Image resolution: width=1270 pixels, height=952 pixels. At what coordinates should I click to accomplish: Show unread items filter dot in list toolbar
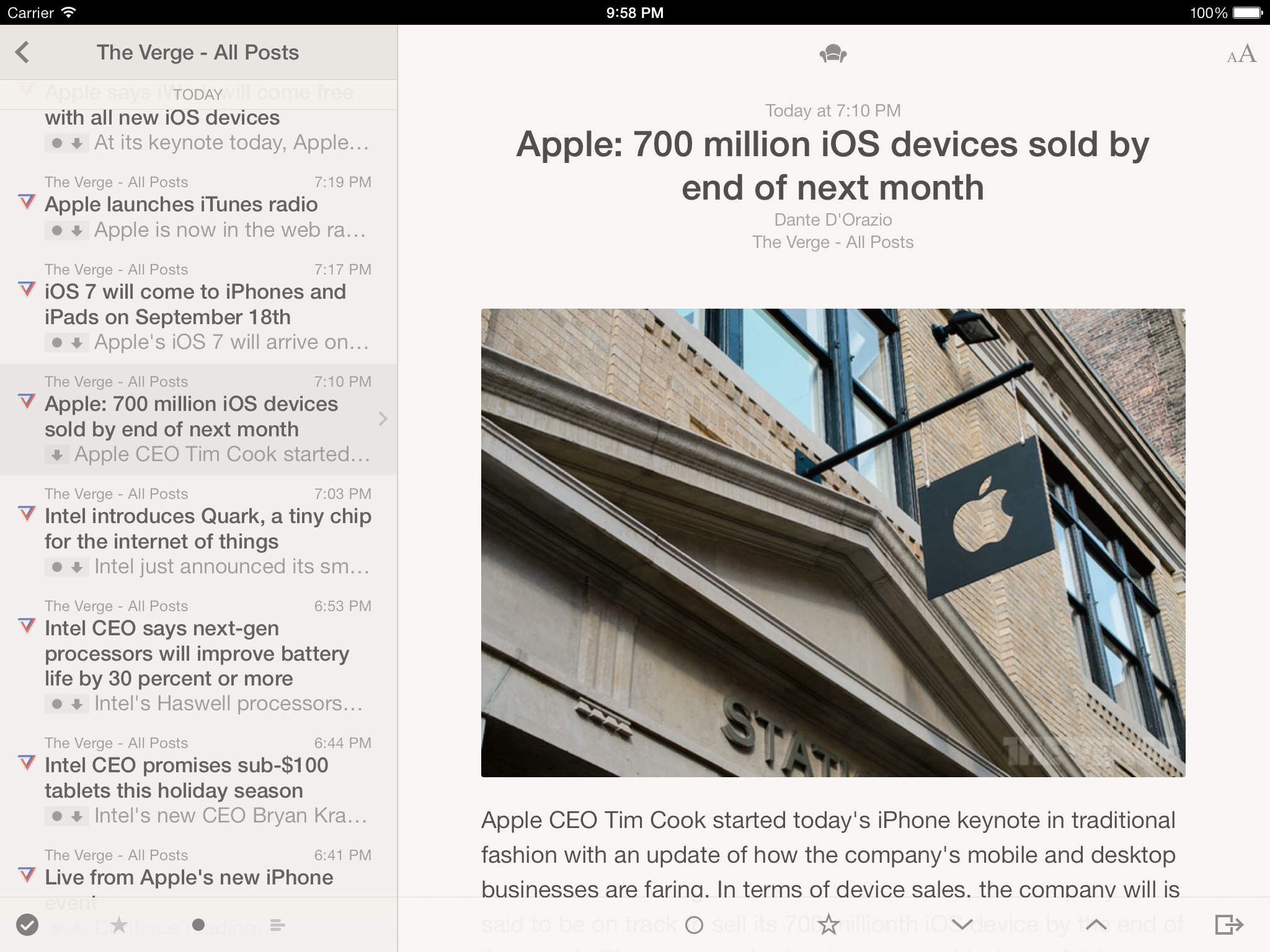point(198,925)
